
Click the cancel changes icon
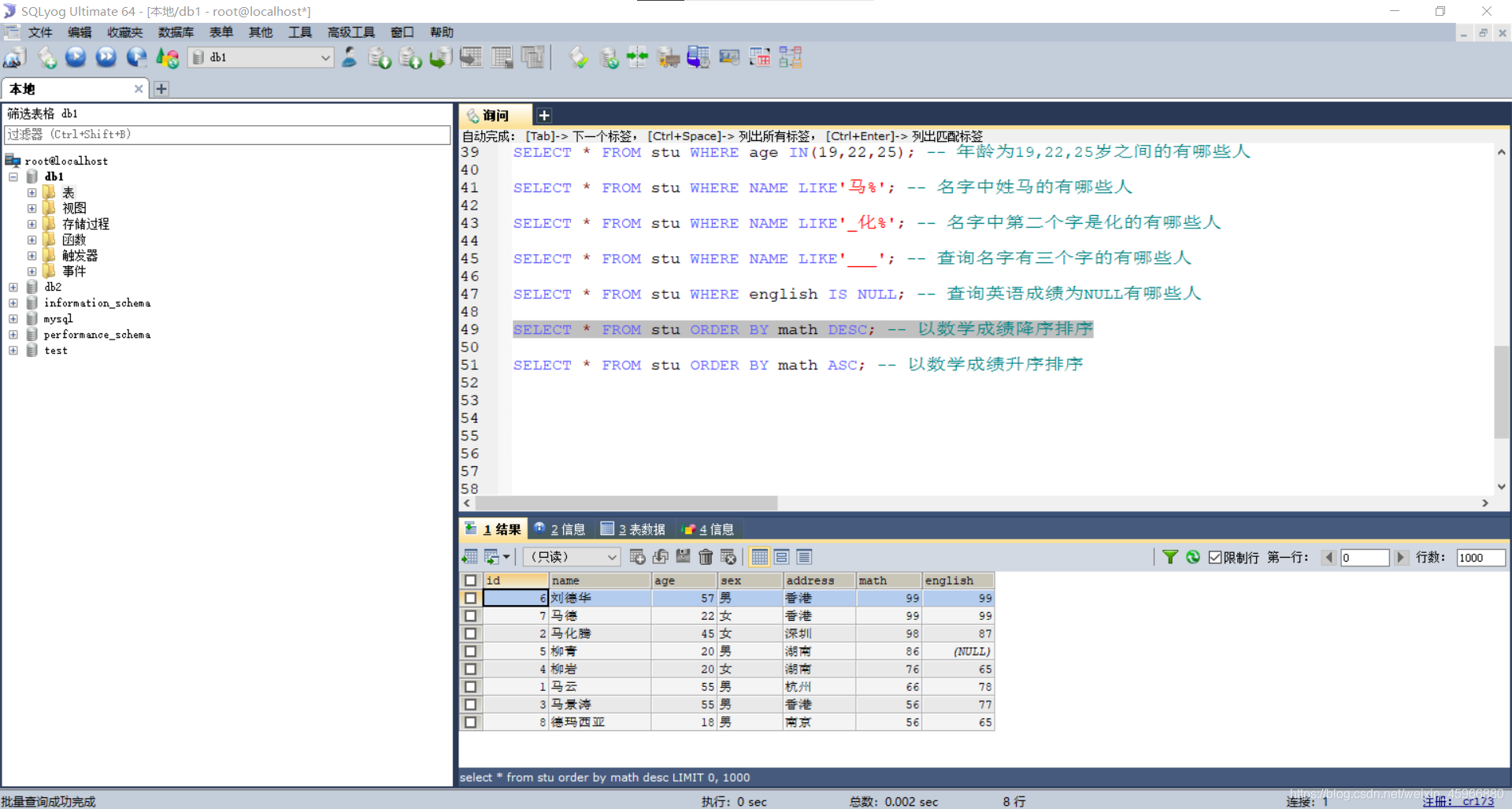coord(728,557)
